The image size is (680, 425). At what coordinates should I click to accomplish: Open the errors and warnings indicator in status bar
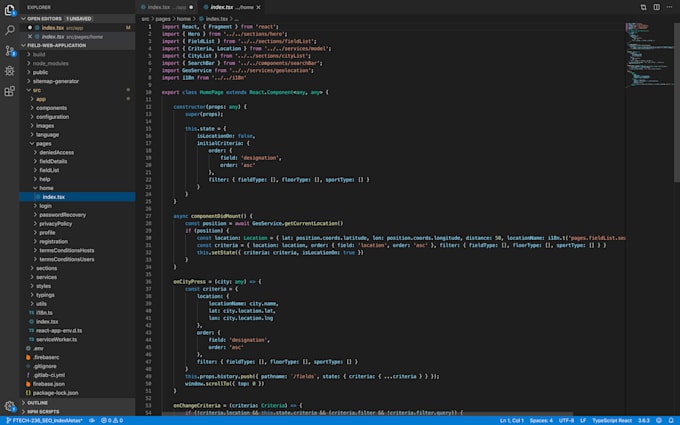coord(112,421)
